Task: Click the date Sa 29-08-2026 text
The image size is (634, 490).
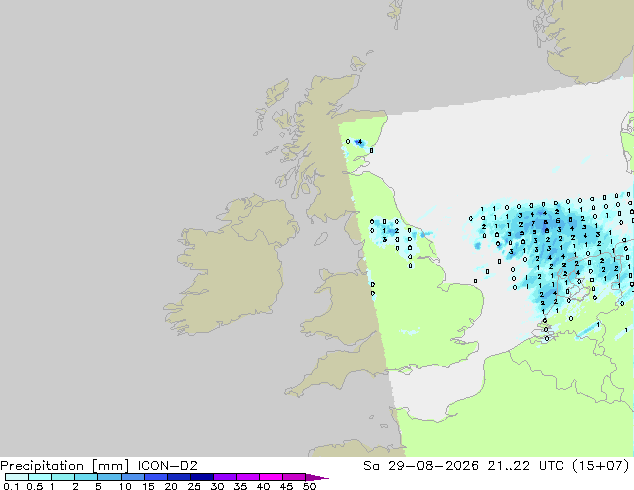Action: coord(421,466)
